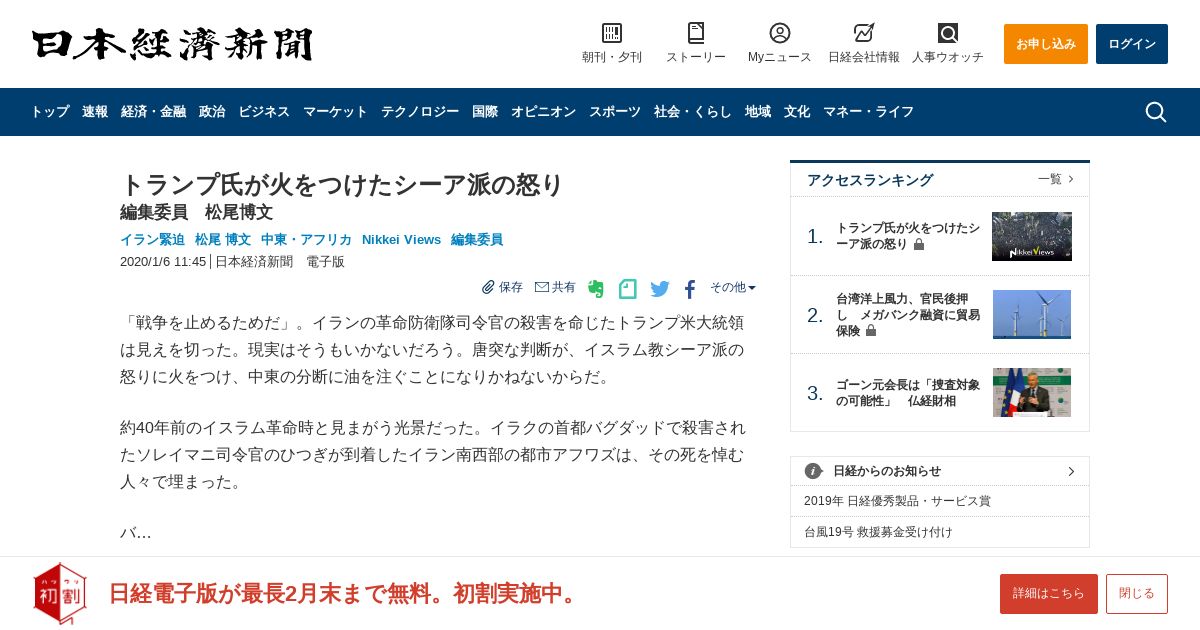This screenshot has height=630, width=1200.
Task: Open the 文化 navigation item
Action: pos(797,112)
